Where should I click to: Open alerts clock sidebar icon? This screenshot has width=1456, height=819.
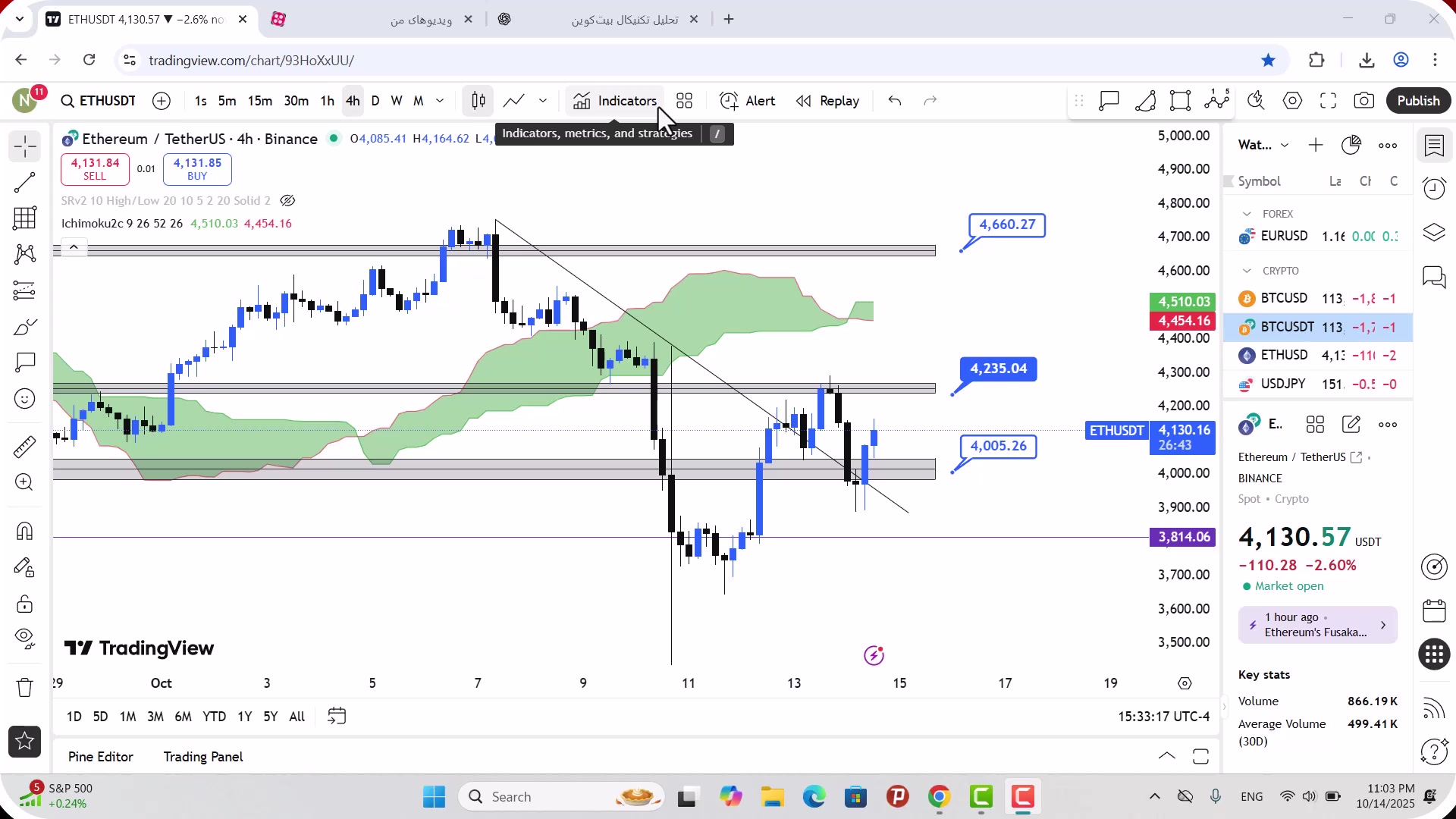(x=1434, y=188)
